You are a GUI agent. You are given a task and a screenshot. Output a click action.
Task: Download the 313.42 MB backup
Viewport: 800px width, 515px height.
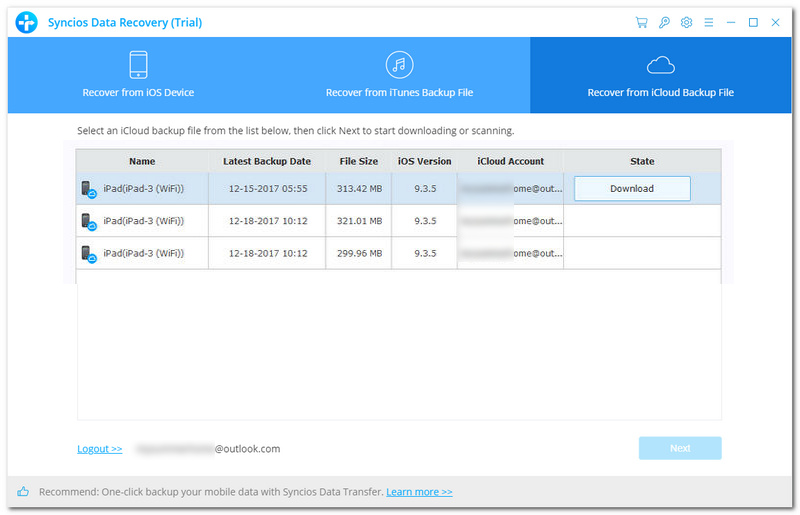[632, 189]
